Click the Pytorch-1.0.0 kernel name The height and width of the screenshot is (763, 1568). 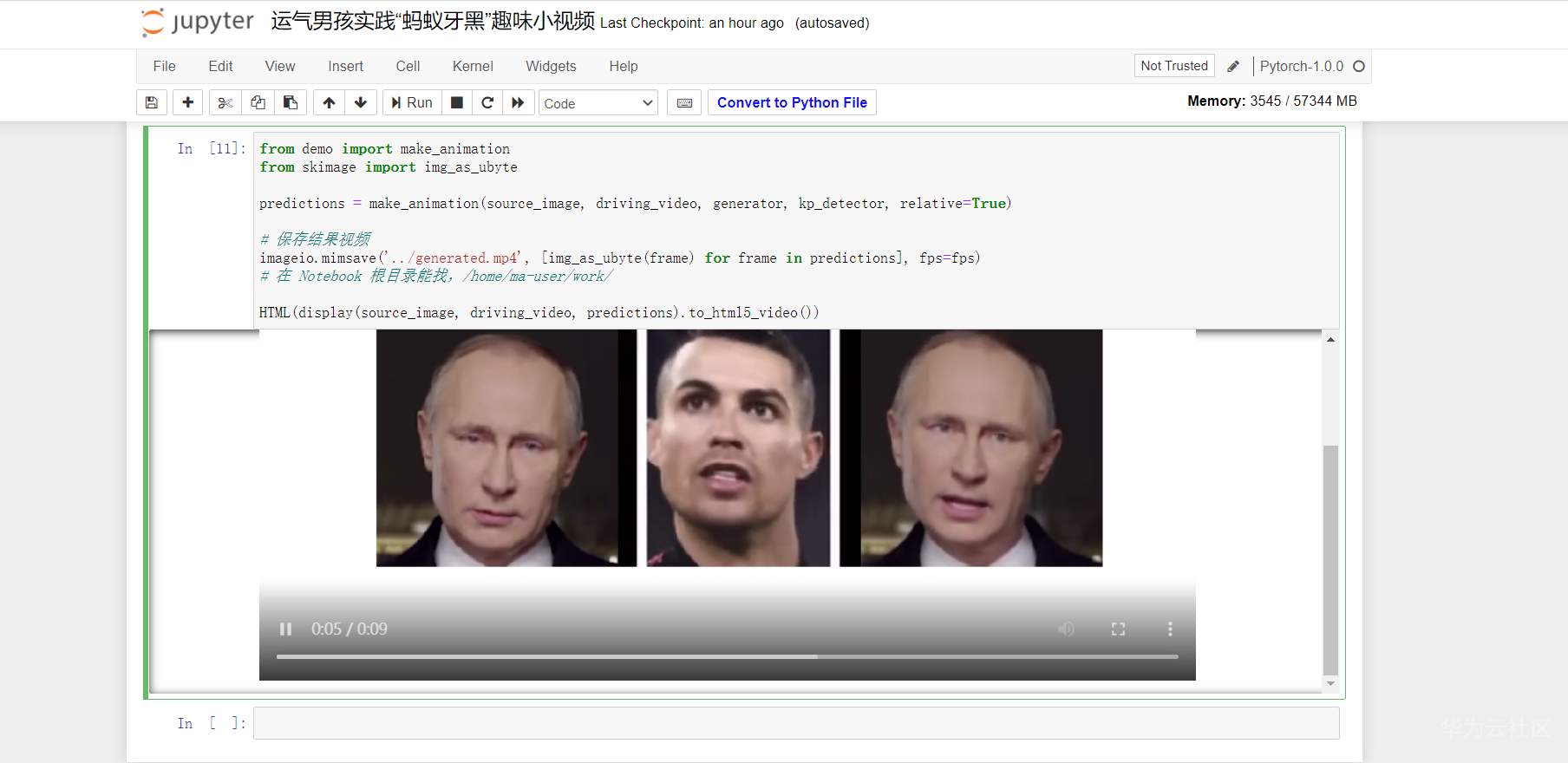tap(1301, 66)
